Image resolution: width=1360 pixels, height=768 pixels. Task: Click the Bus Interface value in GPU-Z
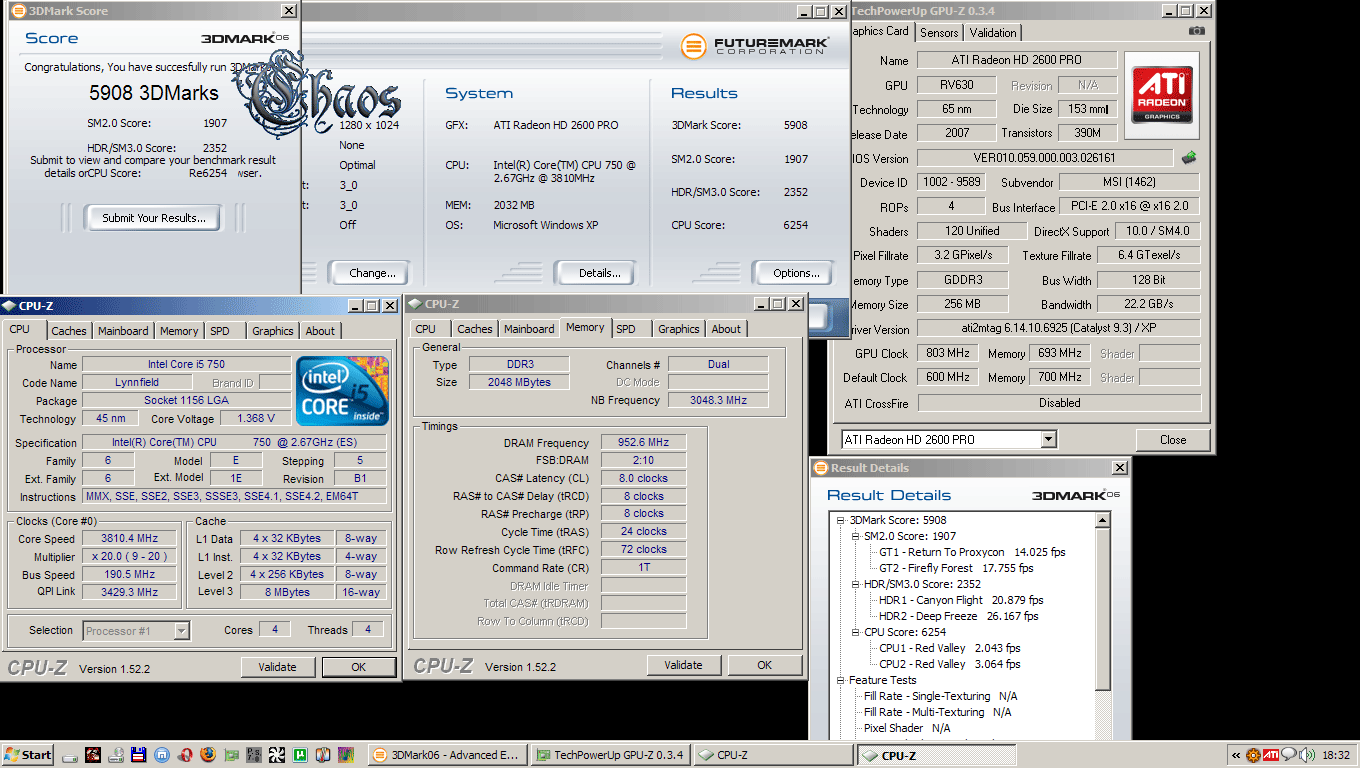pyautogui.click(x=1130, y=207)
